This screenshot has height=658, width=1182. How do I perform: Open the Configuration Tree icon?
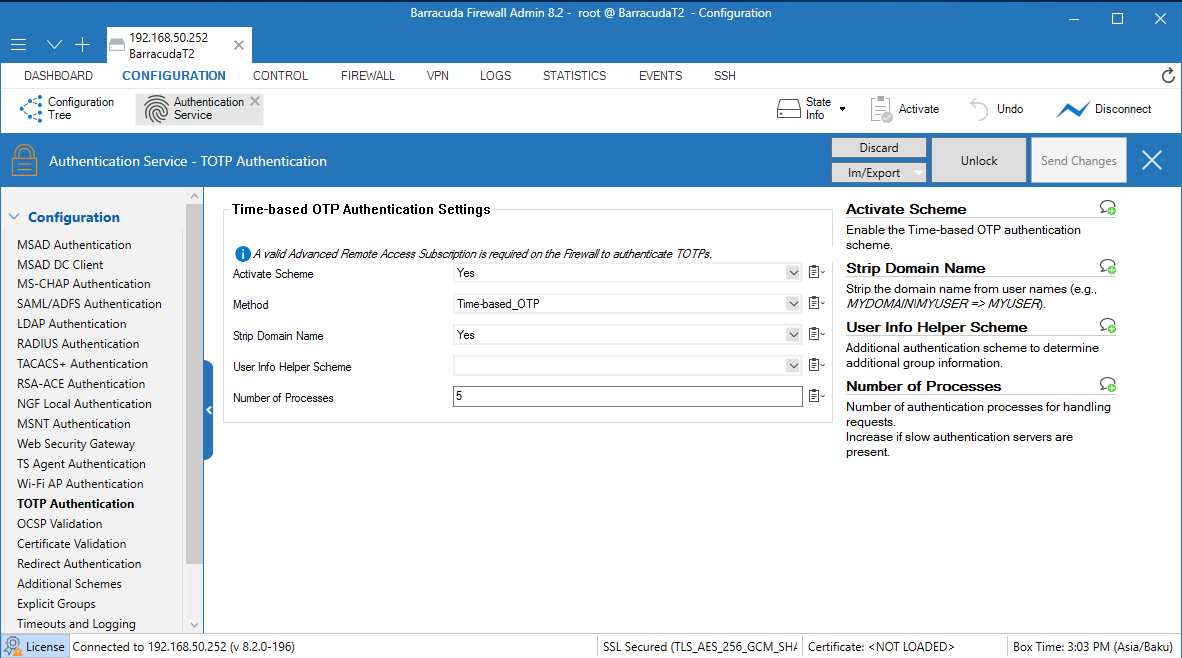click(x=31, y=109)
